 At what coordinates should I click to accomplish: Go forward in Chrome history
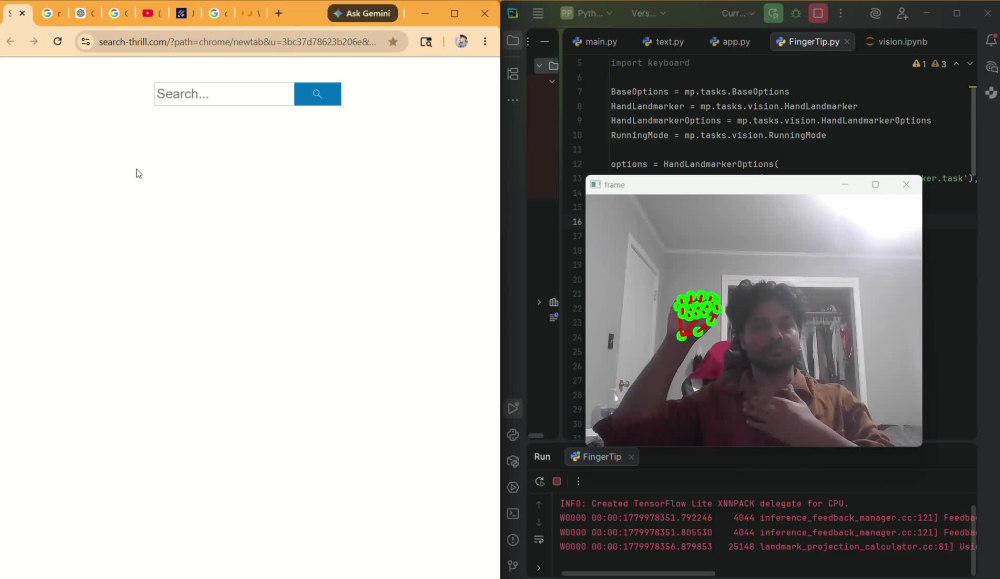pos(34,41)
